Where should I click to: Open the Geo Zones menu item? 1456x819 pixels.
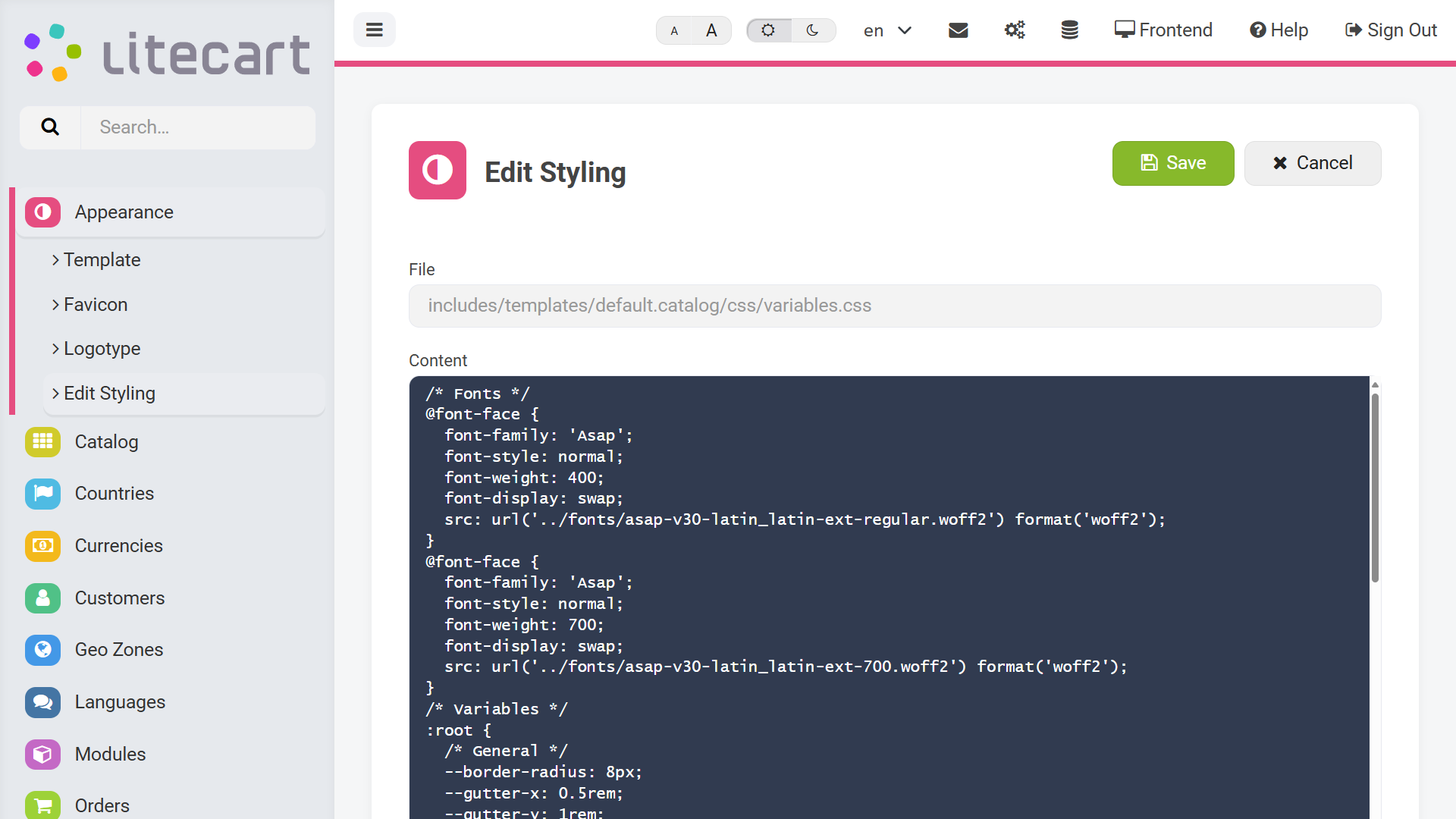coord(171,650)
